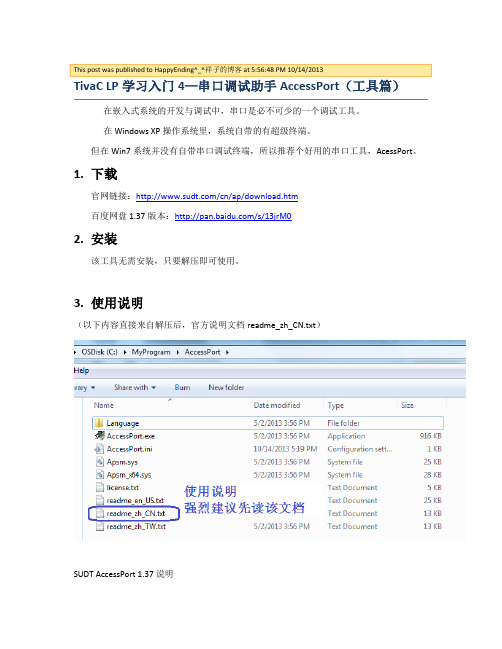502x649 pixels.
Task: Click the readme_en_US.txt file icon
Action: 99,500
